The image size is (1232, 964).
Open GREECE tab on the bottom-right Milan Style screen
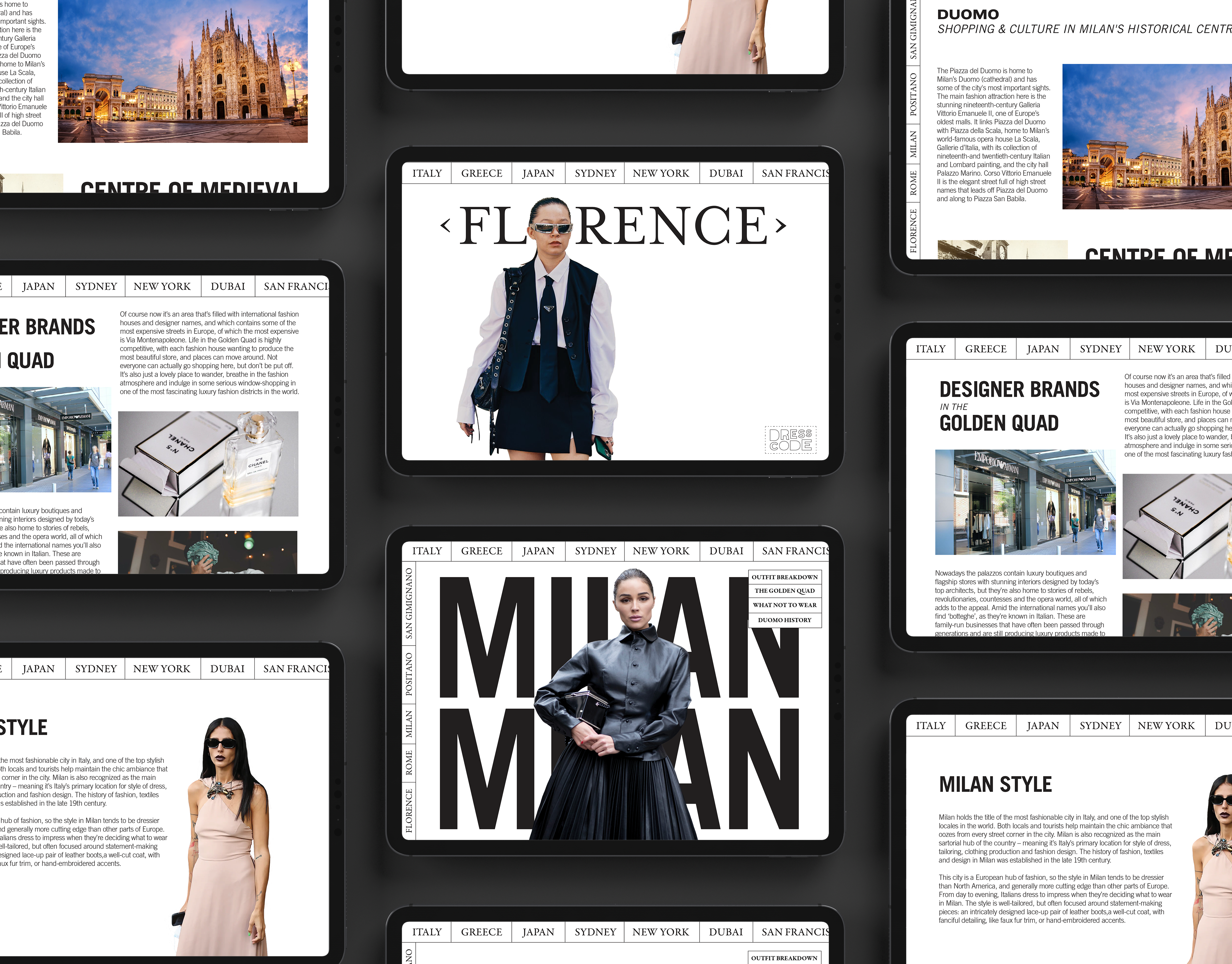coord(986,726)
